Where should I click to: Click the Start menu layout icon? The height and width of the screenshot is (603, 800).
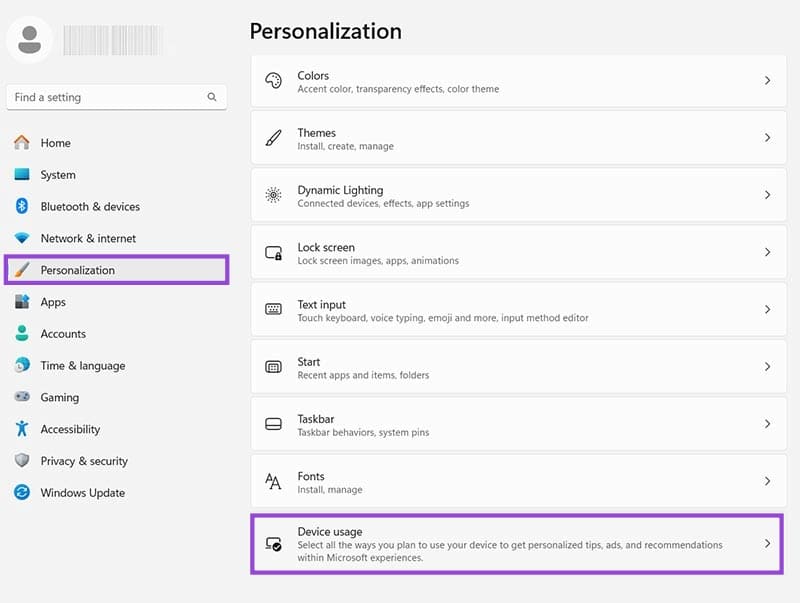[273, 367]
